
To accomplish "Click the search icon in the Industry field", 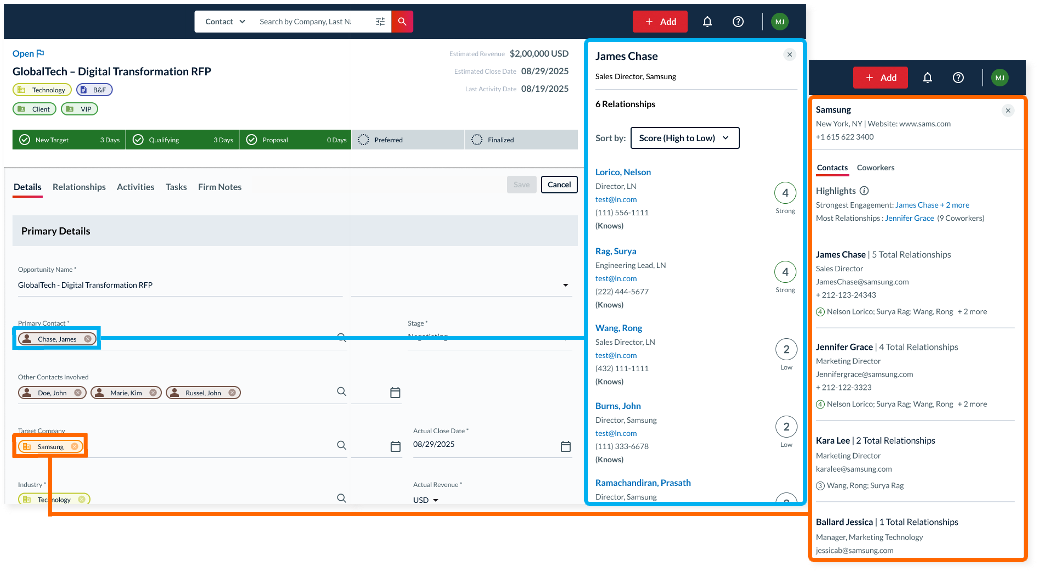I will [x=342, y=498].
